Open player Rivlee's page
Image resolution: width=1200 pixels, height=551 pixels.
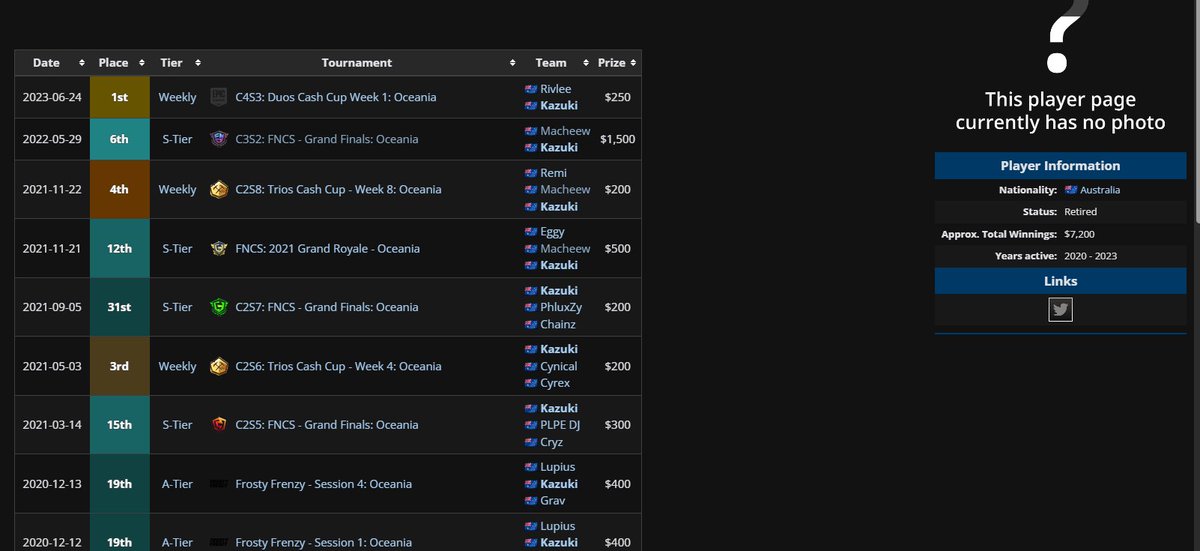click(556, 89)
